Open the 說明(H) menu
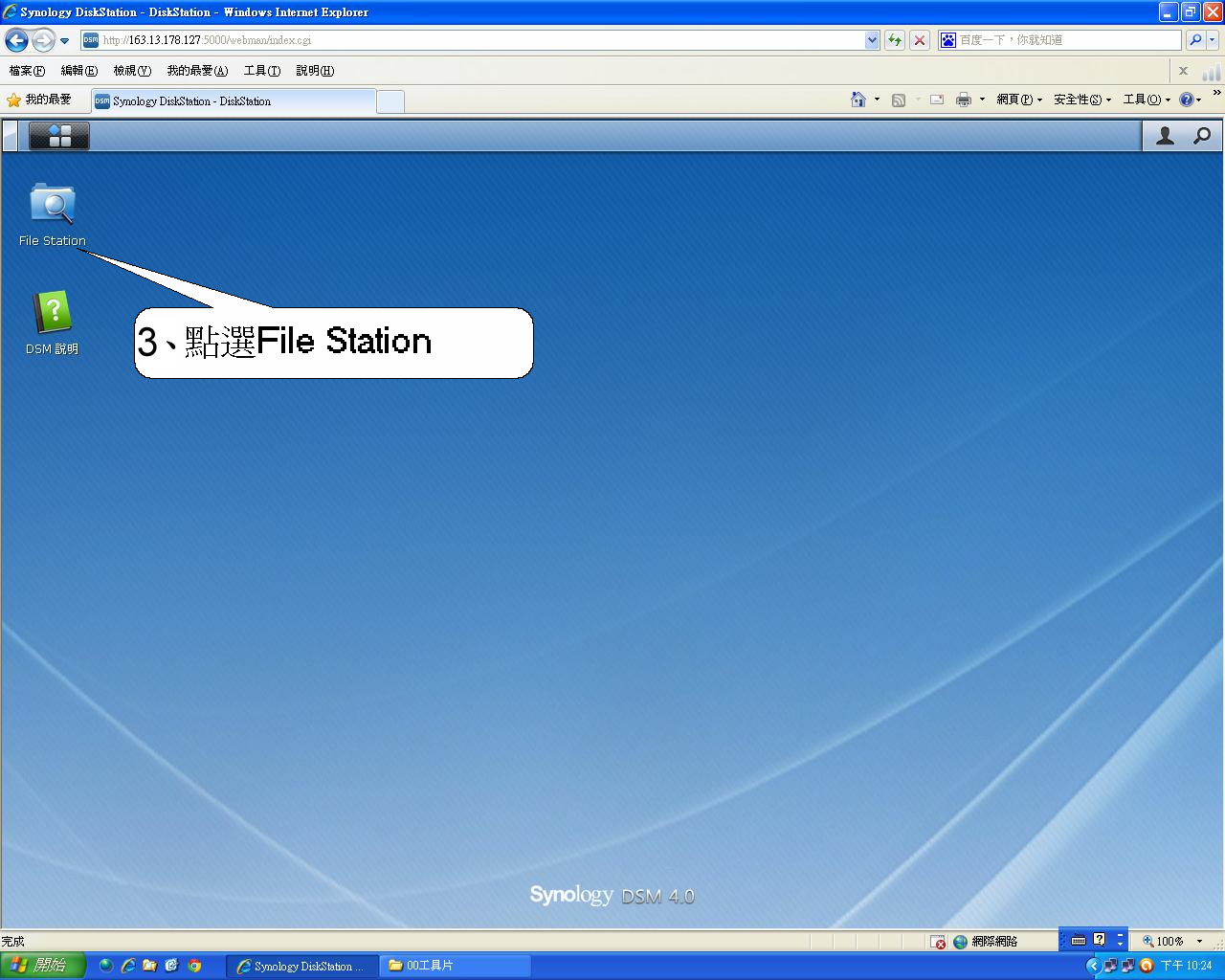The image size is (1225, 980). (x=315, y=71)
